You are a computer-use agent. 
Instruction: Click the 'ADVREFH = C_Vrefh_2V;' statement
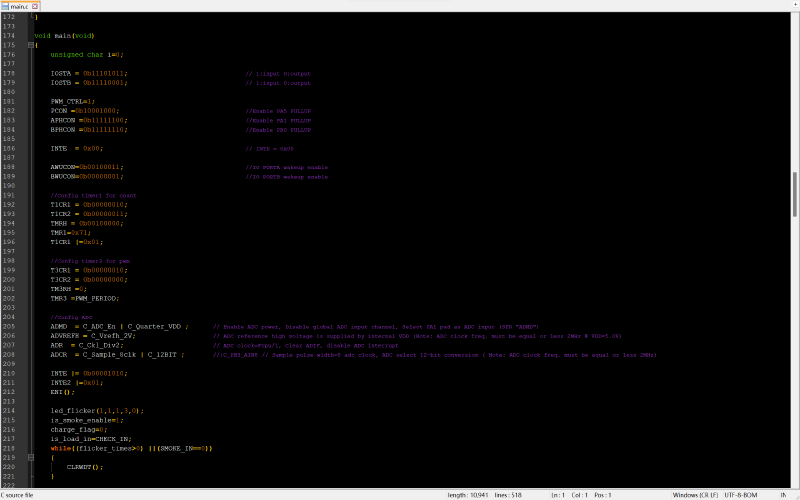(x=93, y=336)
